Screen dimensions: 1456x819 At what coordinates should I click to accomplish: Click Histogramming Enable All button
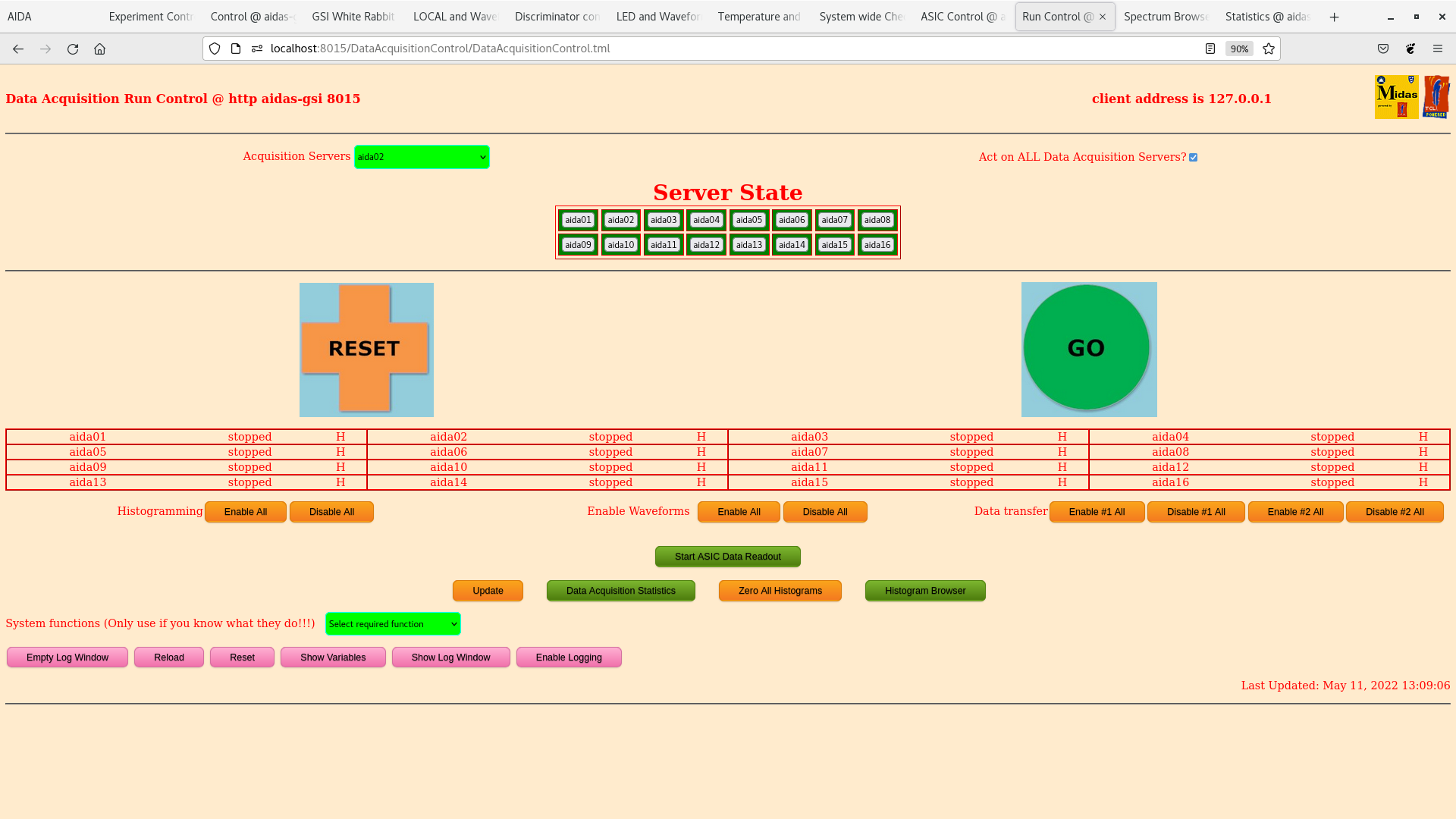point(246,512)
